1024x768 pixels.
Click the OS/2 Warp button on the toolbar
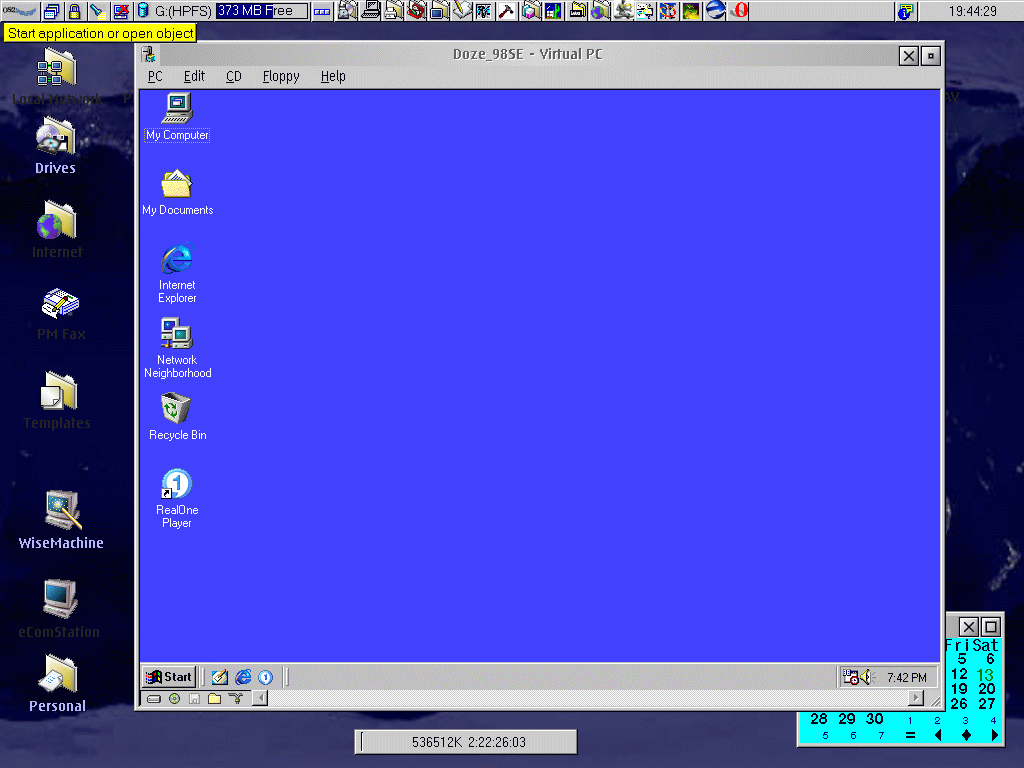(20, 10)
